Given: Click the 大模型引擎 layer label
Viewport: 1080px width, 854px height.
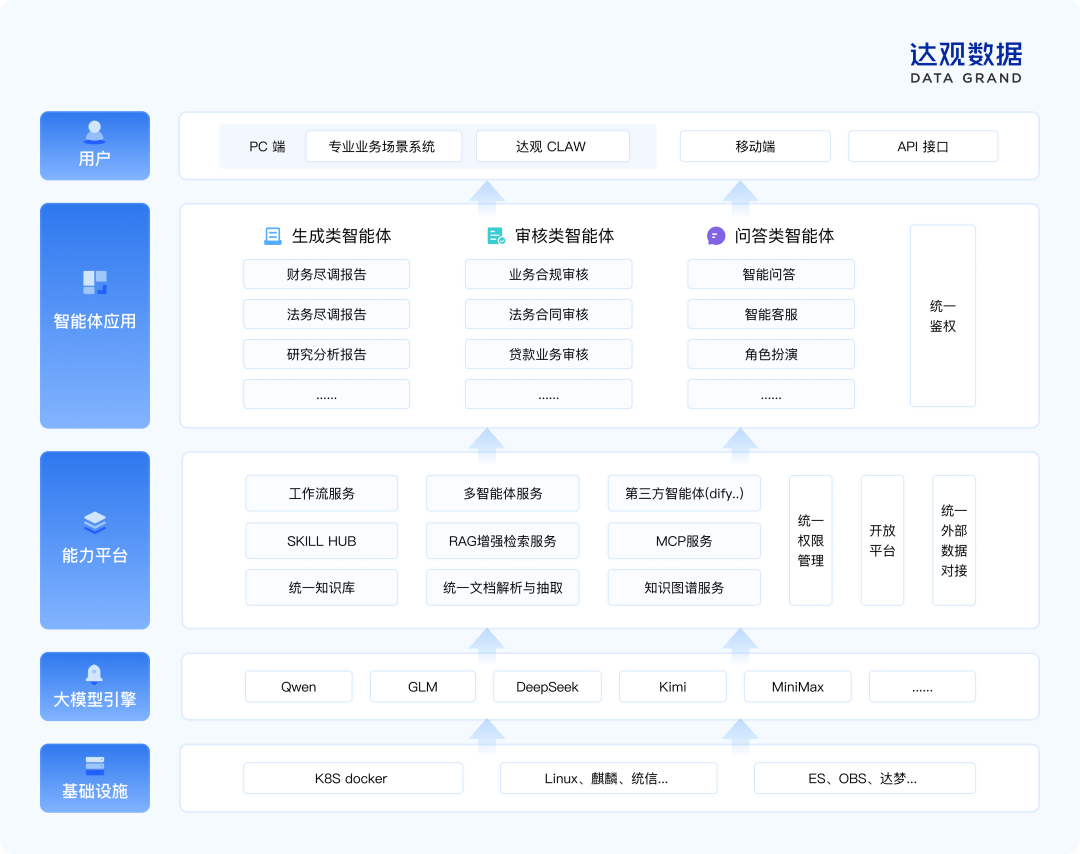Looking at the screenshot, I should coord(94,700).
